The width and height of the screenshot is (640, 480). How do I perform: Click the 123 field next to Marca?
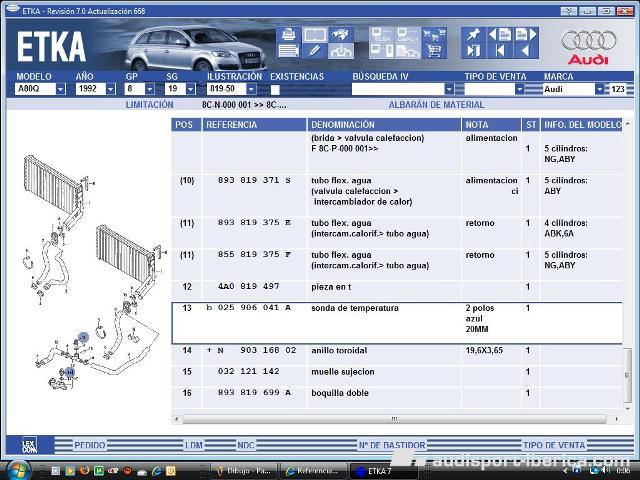tap(618, 89)
